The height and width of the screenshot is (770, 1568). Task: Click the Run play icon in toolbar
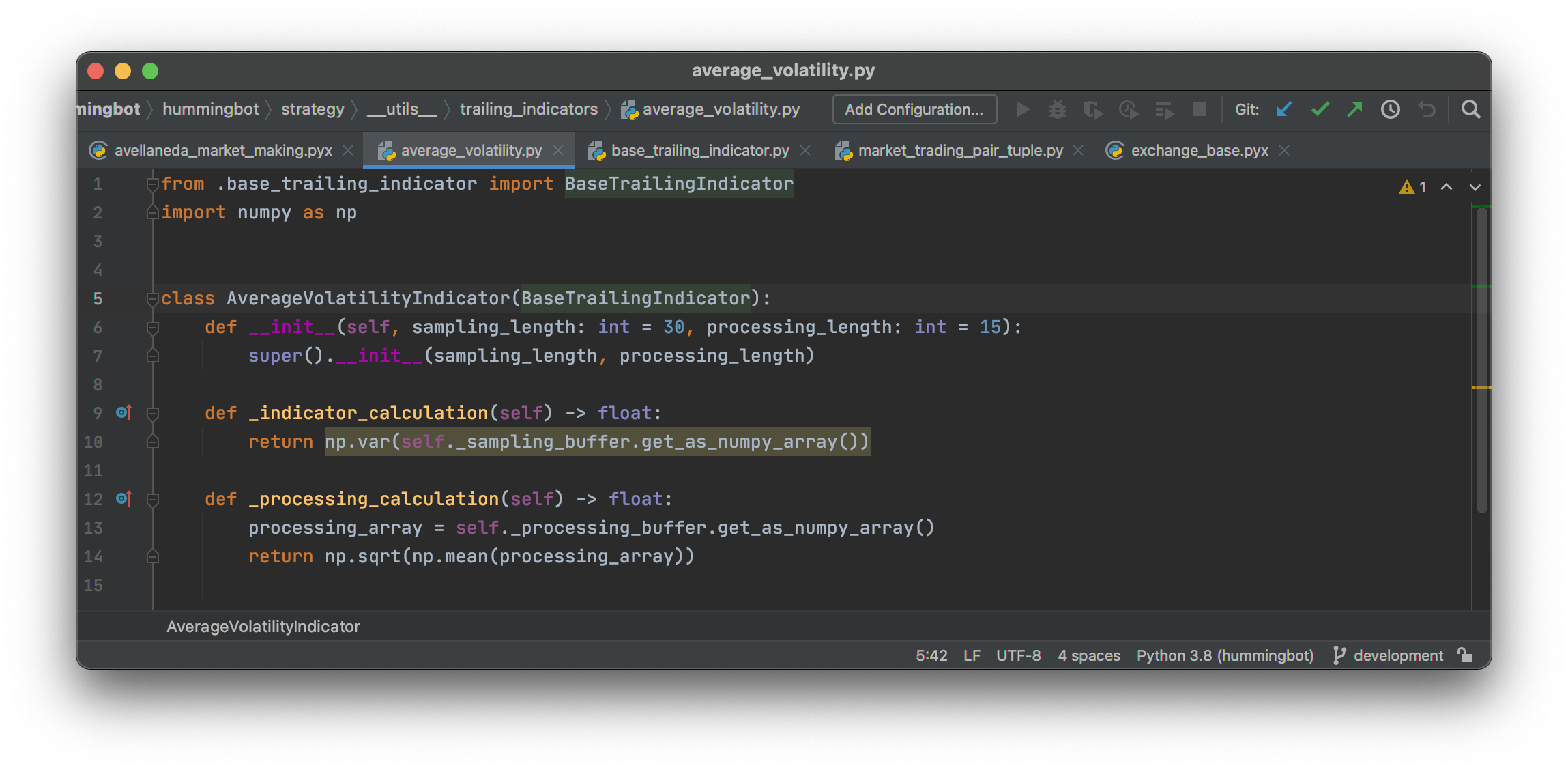1022,109
